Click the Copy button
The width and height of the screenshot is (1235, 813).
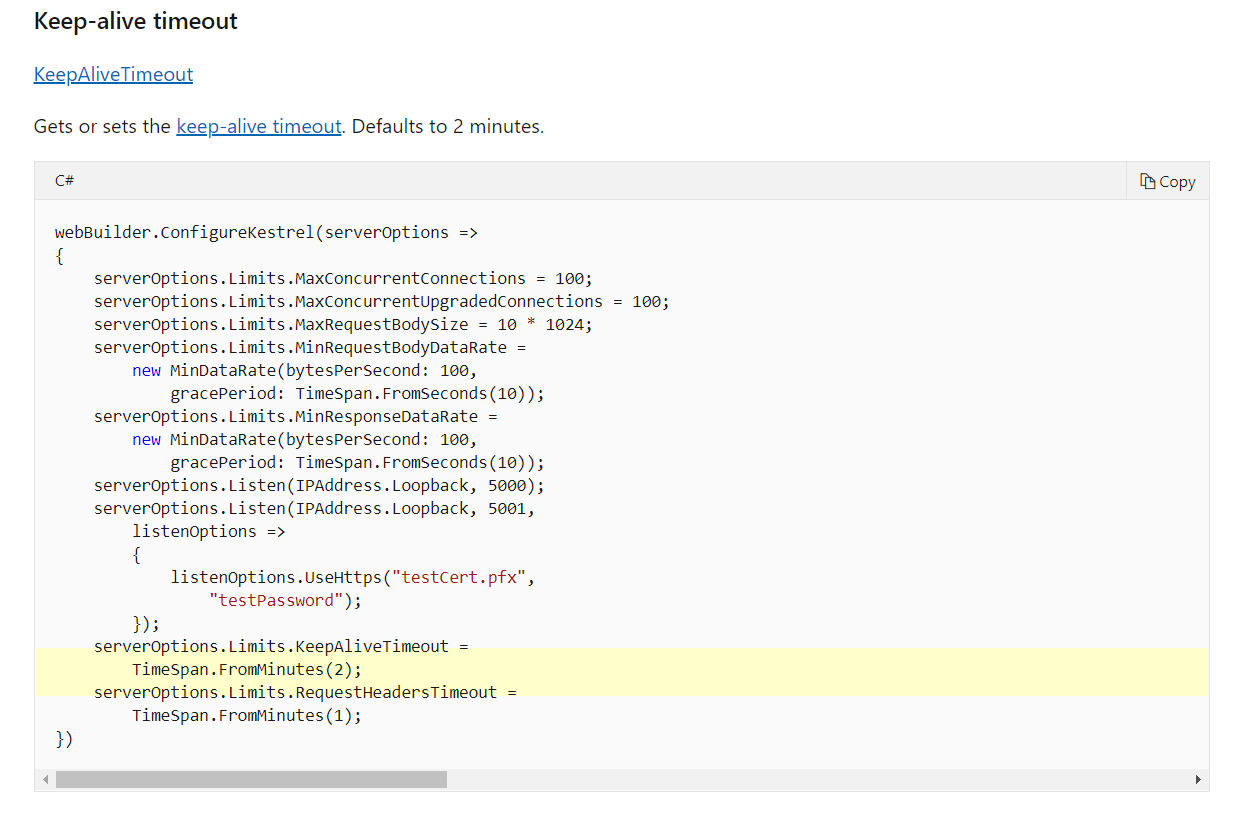1167,181
